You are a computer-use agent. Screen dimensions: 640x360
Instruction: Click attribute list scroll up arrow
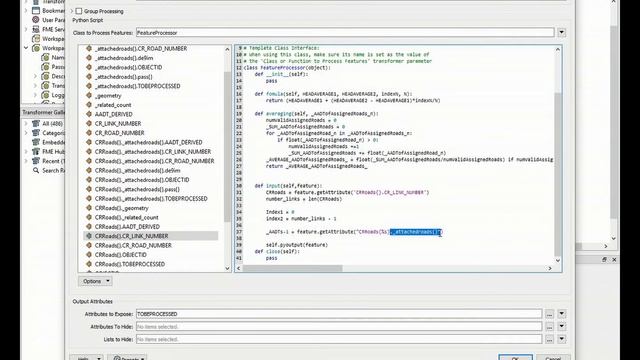pos(227,49)
